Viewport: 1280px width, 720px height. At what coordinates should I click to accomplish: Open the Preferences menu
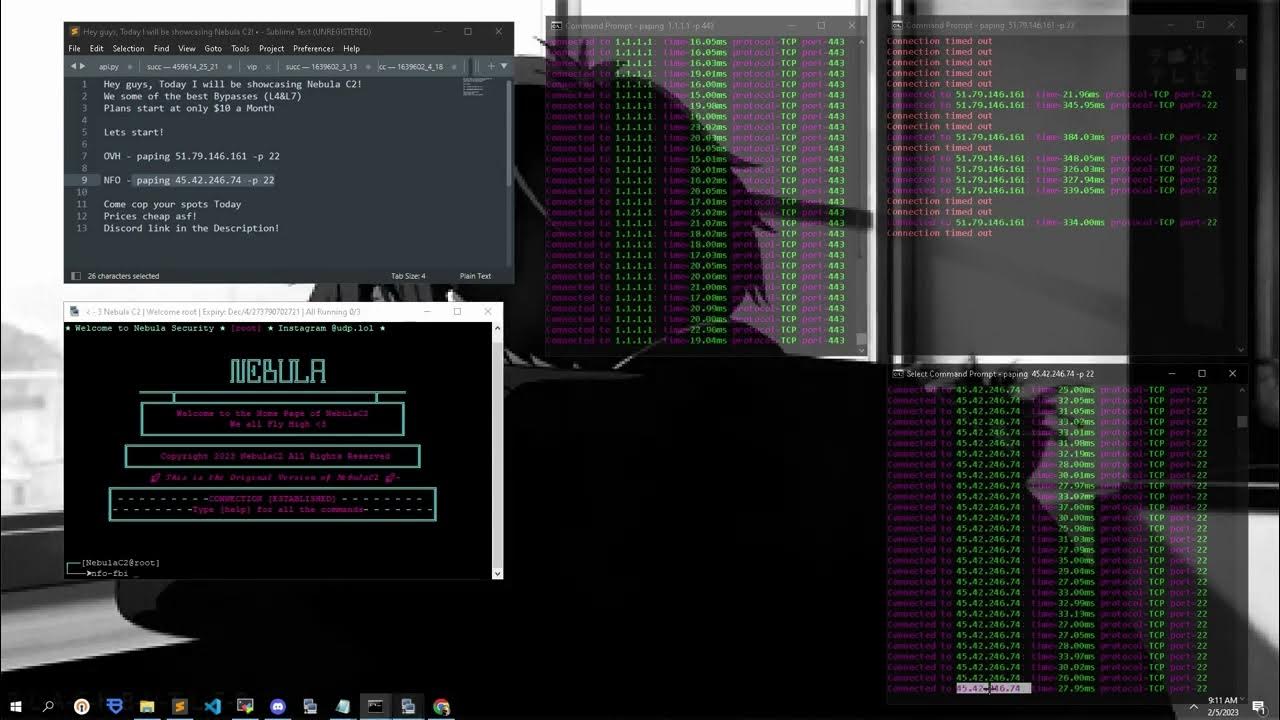pyautogui.click(x=313, y=48)
